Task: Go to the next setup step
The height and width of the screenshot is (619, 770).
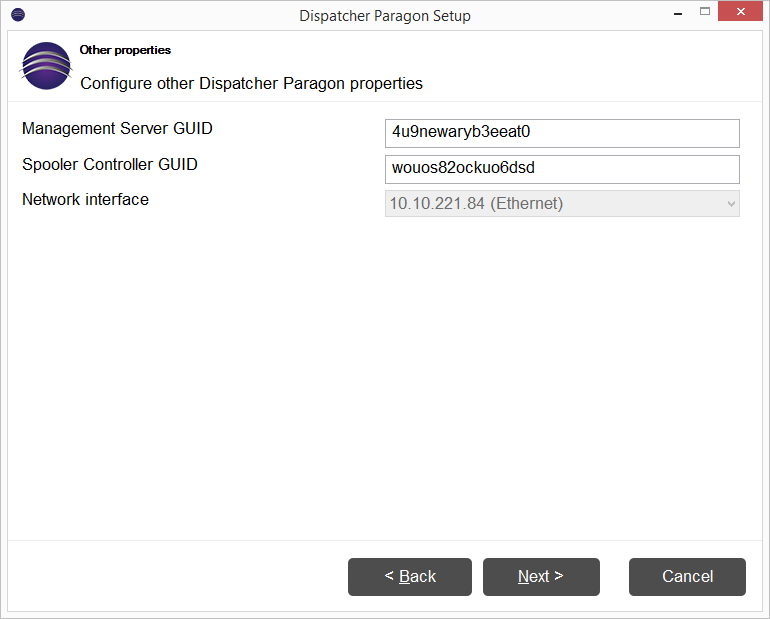Action: pos(541,577)
